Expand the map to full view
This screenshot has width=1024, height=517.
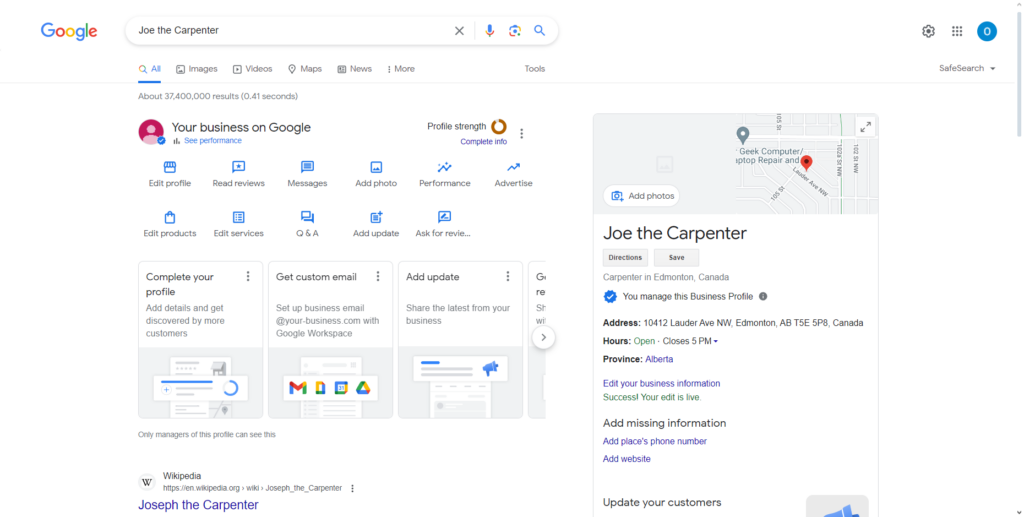[x=865, y=127]
